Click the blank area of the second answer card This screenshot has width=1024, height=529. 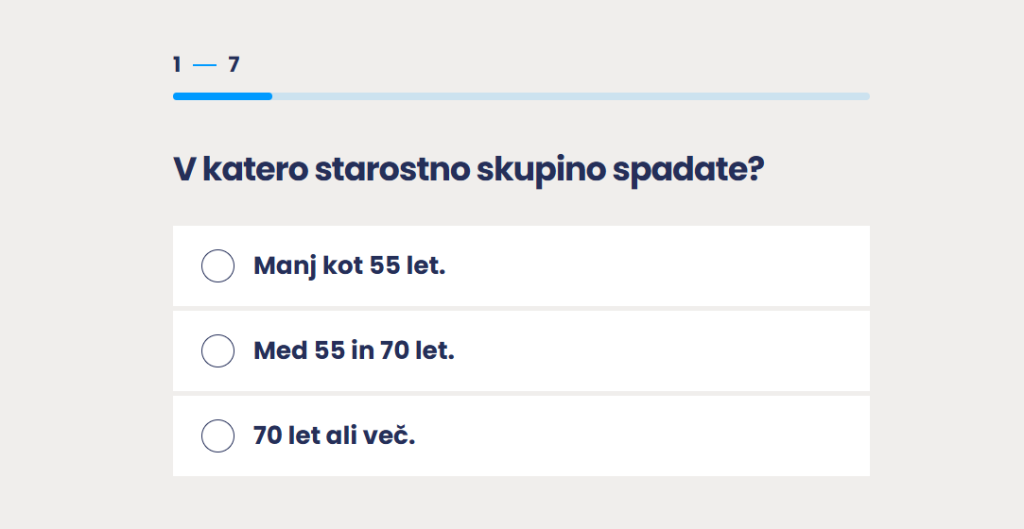coord(650,351)
